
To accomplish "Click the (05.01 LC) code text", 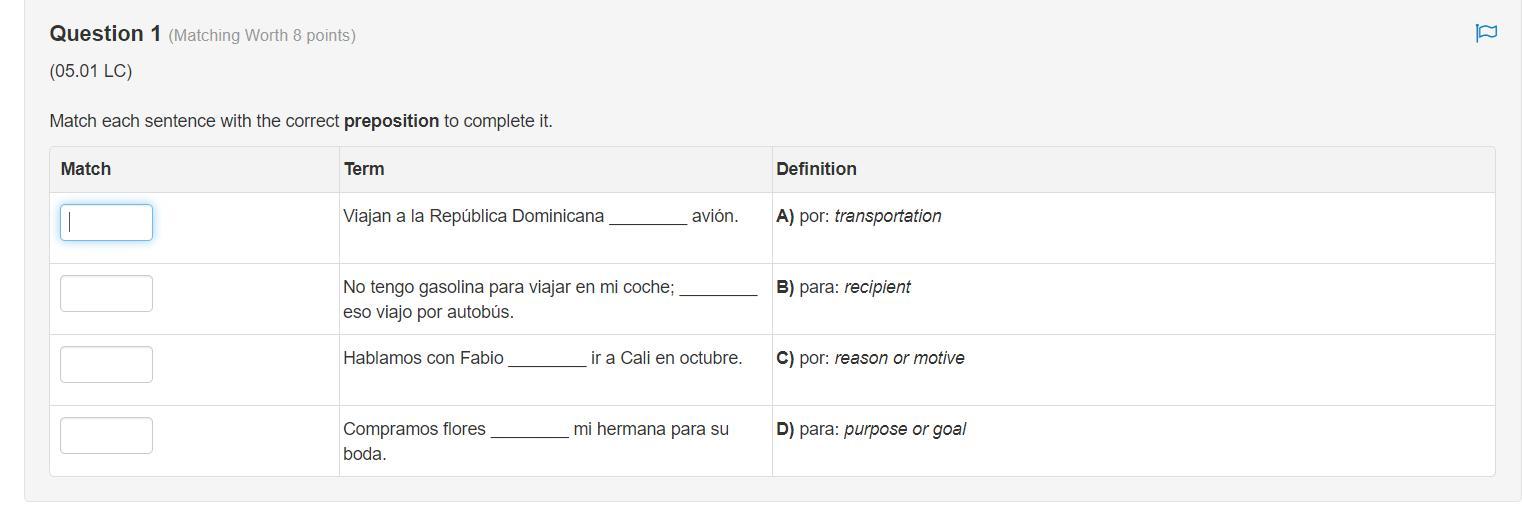I will click(x=91, y=71).
